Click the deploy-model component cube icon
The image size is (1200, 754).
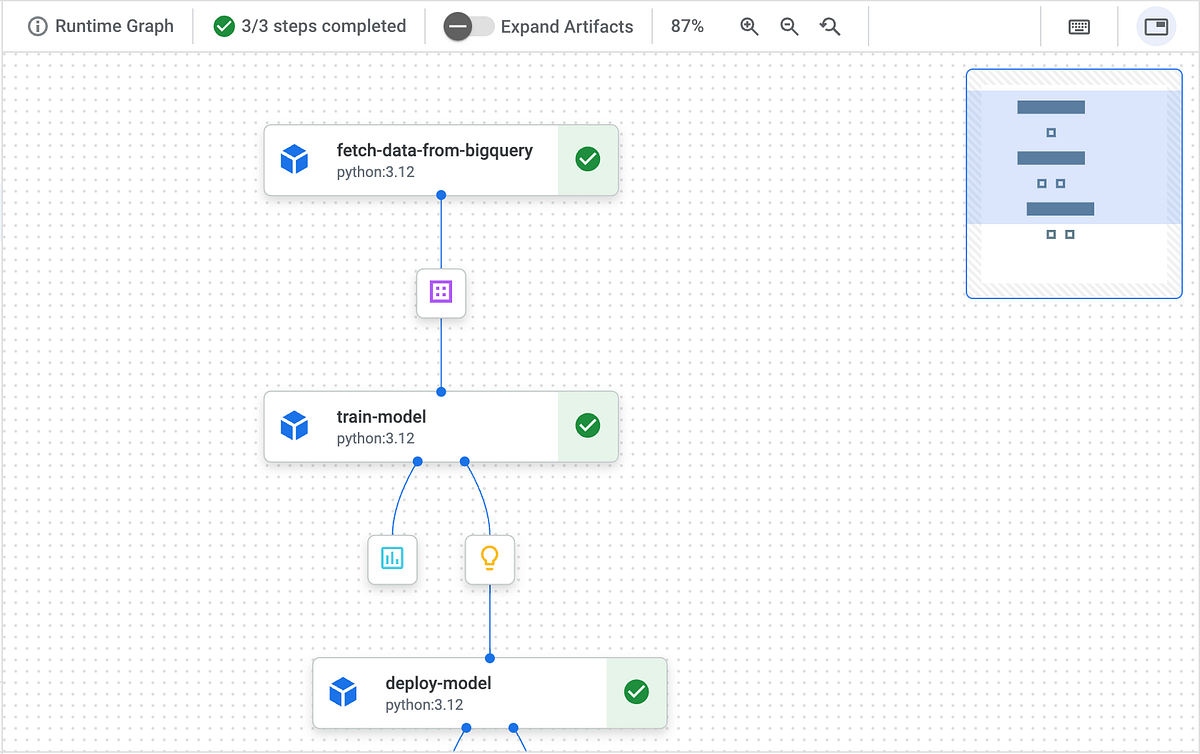[343, 691]
